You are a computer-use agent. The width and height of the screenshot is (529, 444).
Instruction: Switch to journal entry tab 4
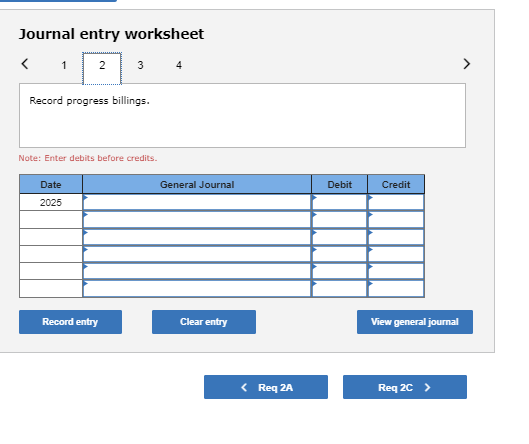click(179, 65)
